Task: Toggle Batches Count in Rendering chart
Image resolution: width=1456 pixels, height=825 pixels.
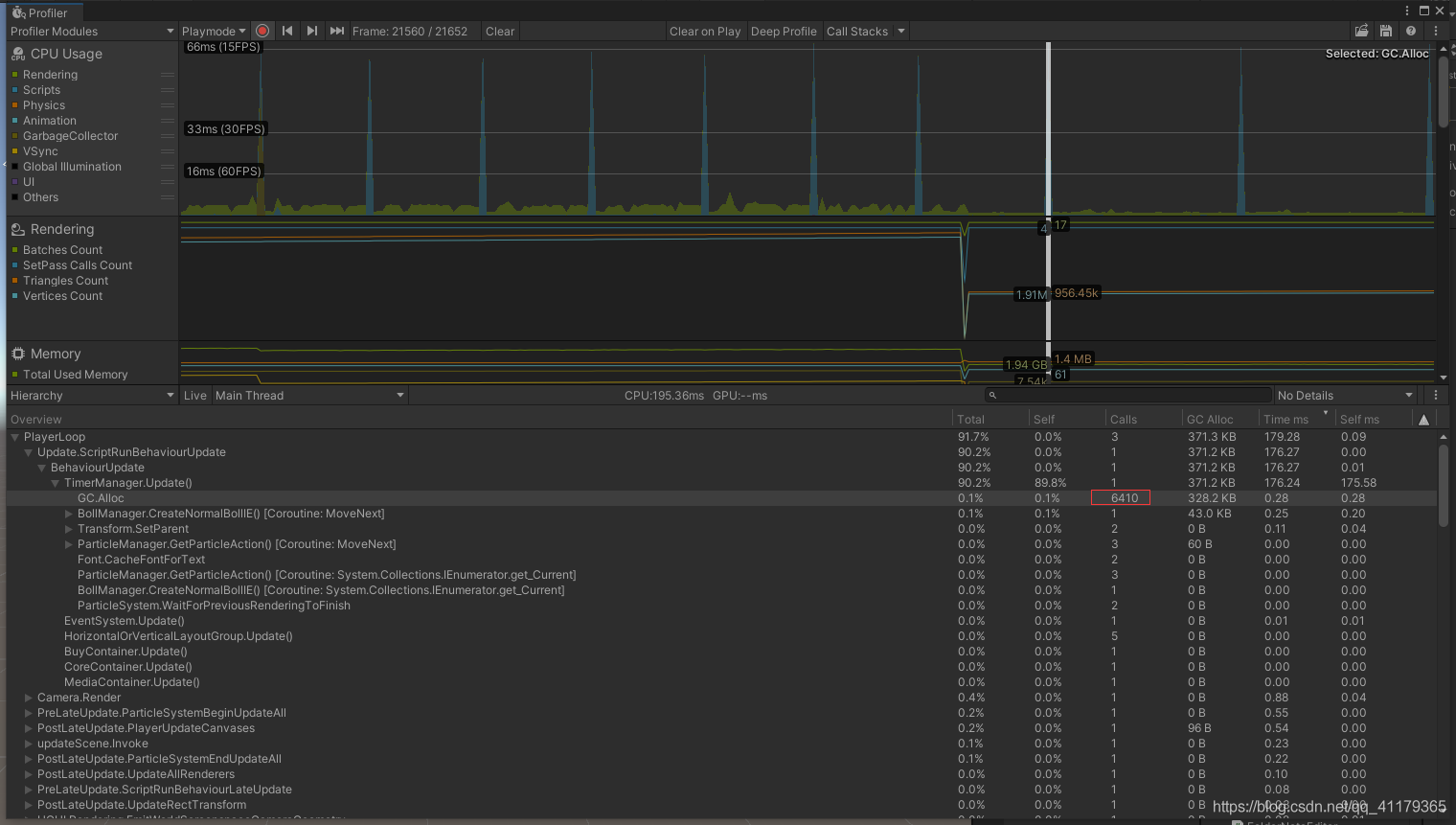Action: [x=14, y=250]
